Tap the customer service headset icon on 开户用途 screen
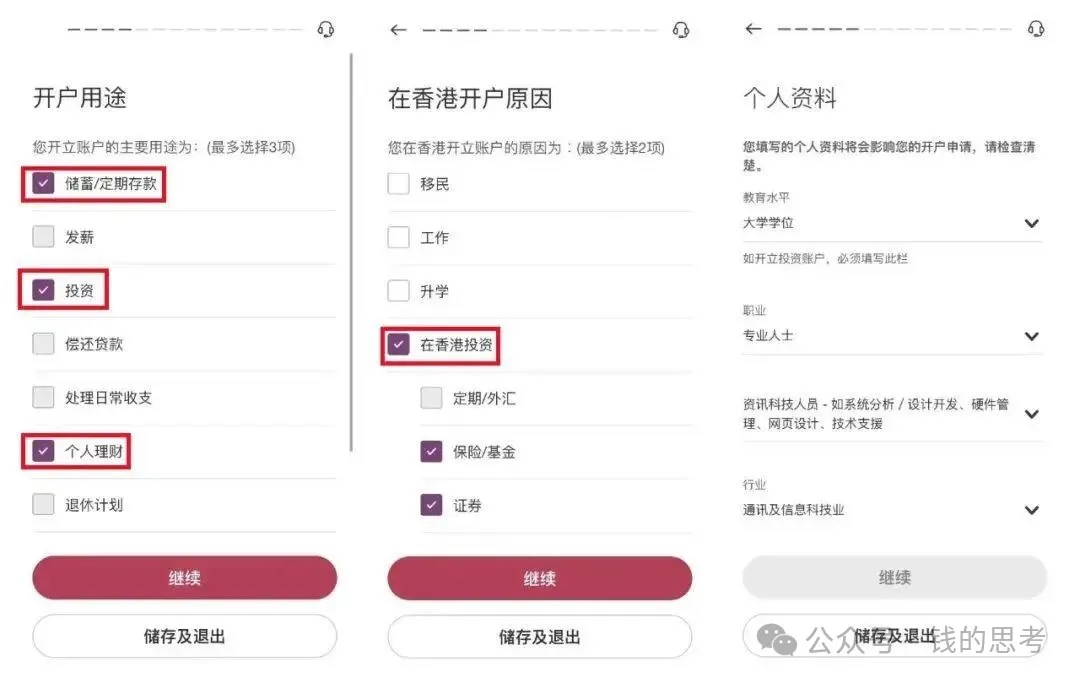 click(x=326, y=30)
